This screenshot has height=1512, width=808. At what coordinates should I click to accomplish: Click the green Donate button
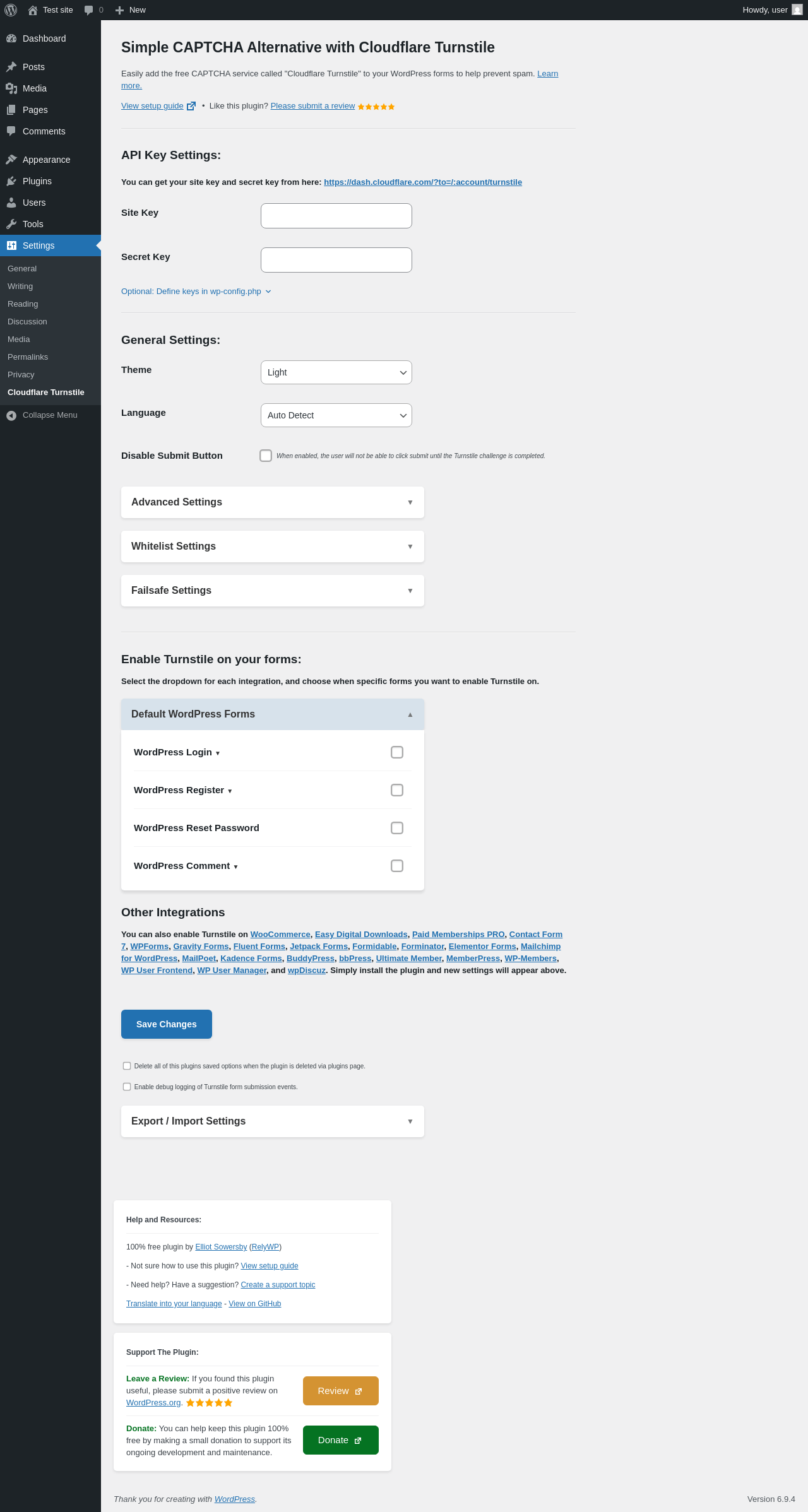[341, 1440]
